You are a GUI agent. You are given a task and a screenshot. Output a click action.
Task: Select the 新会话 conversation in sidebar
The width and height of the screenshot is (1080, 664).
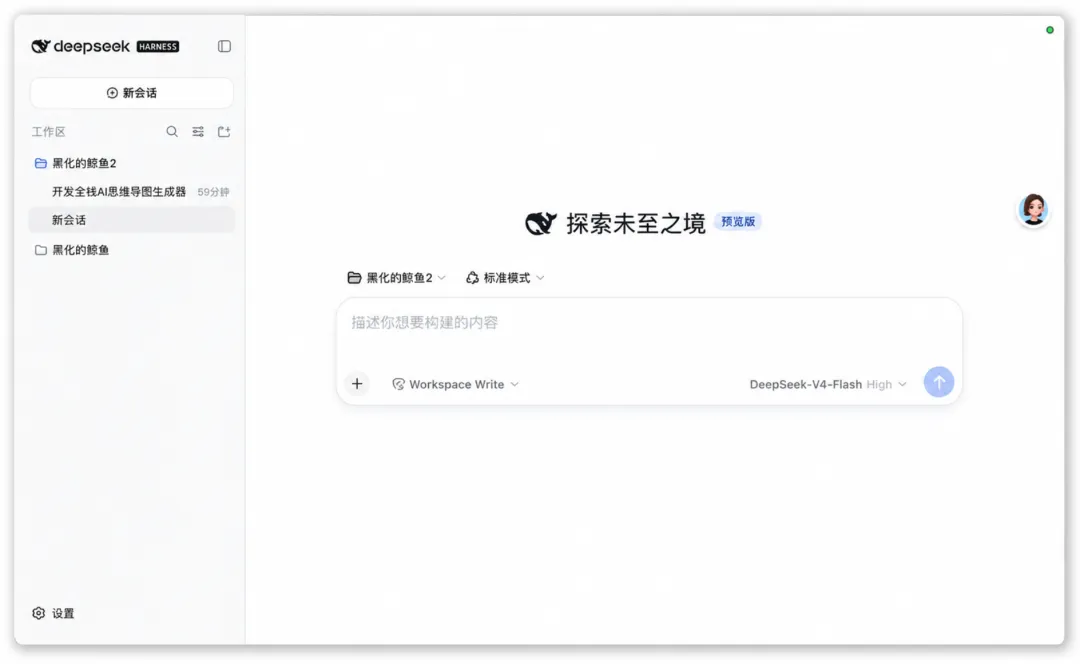[132, 220]
